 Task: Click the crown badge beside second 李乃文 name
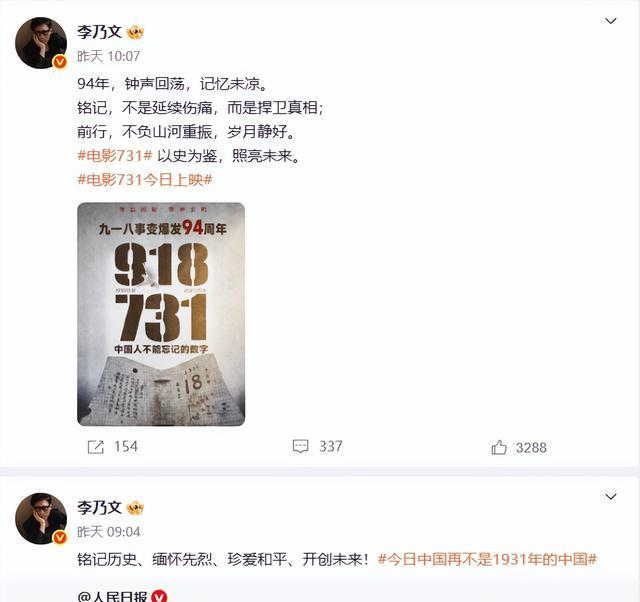(135, 508)
